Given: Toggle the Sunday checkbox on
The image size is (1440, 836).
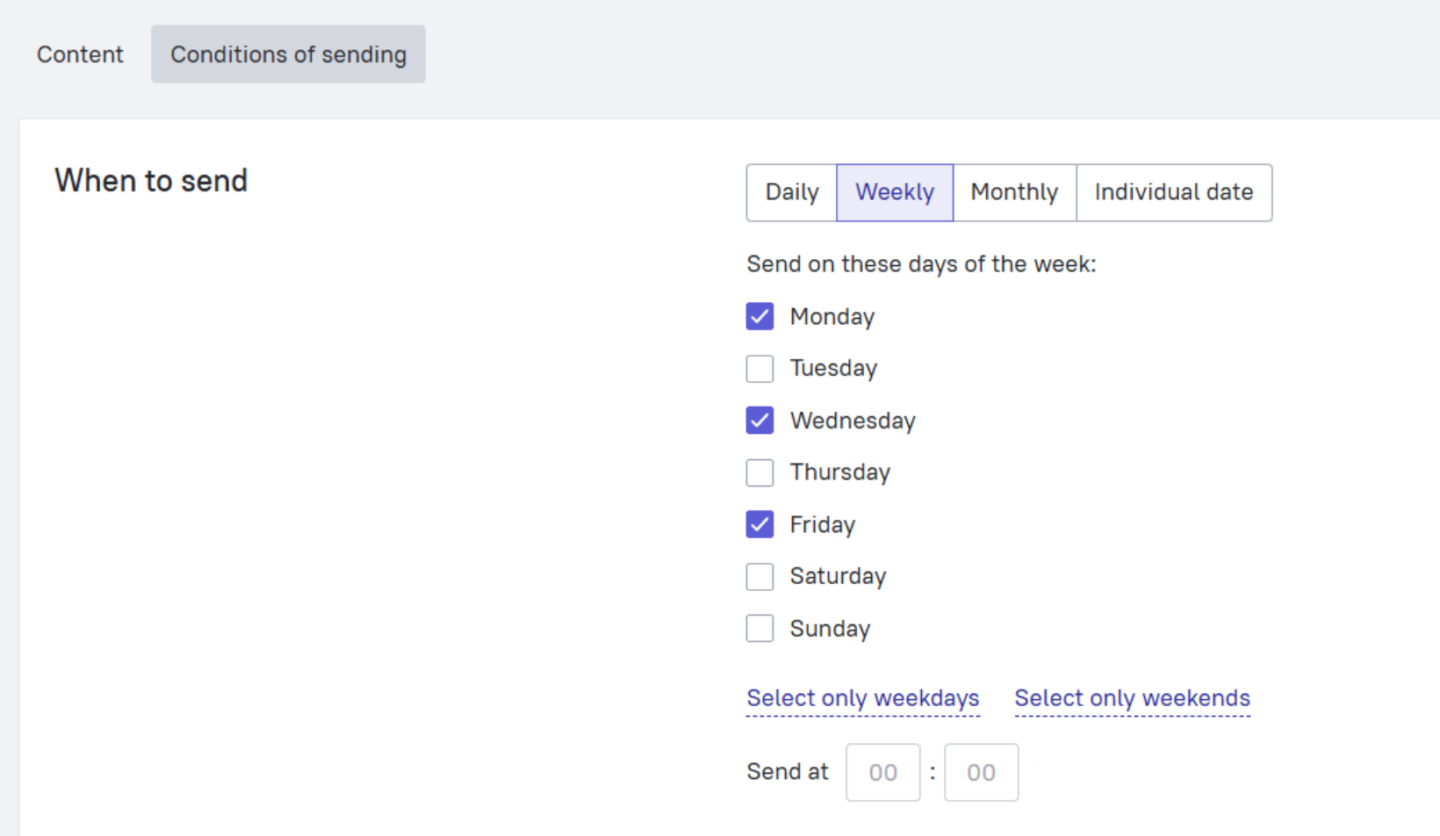Looking at the screenshot, I should pos(760,629).
